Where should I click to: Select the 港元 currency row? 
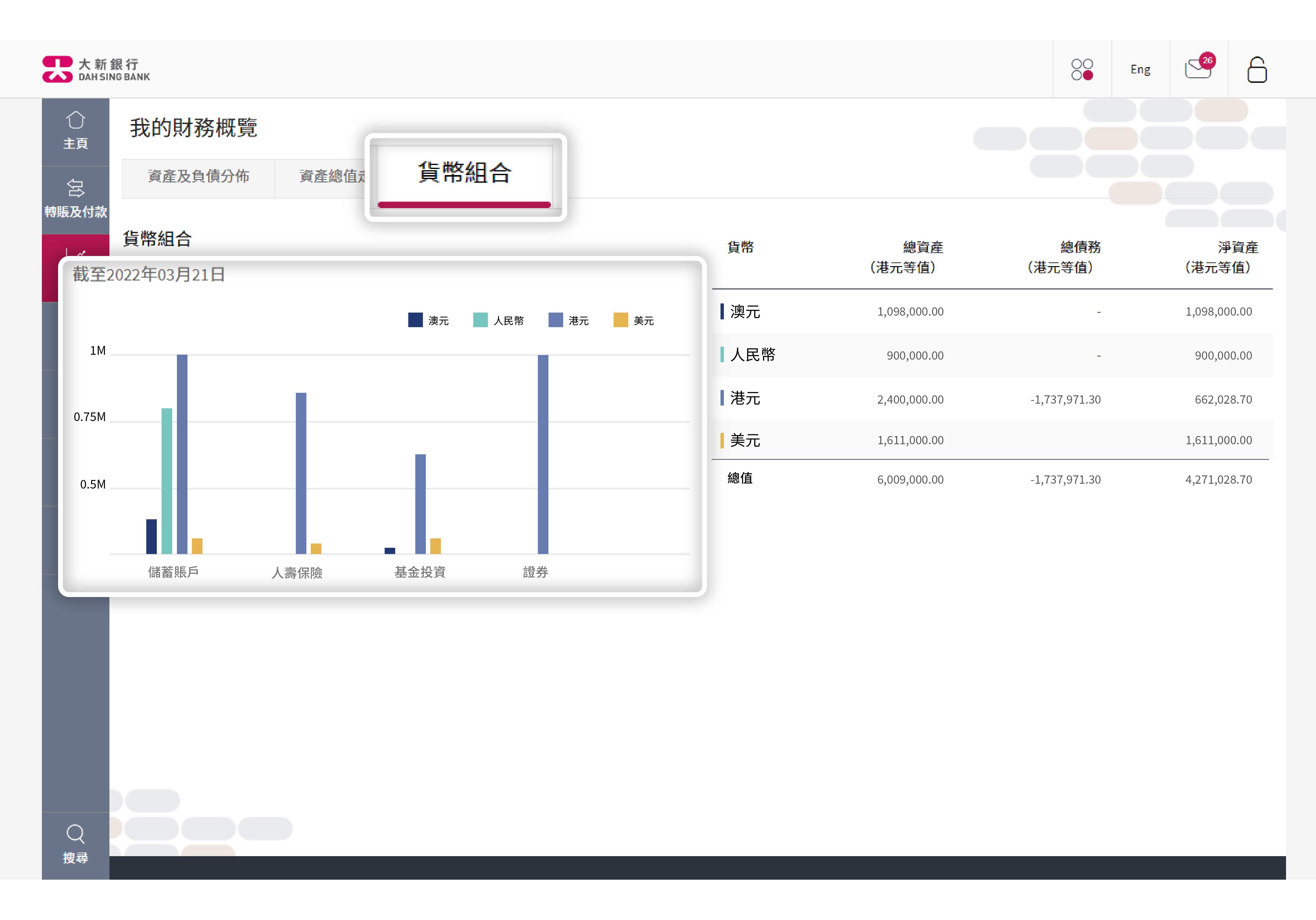(x=992, y=399)
